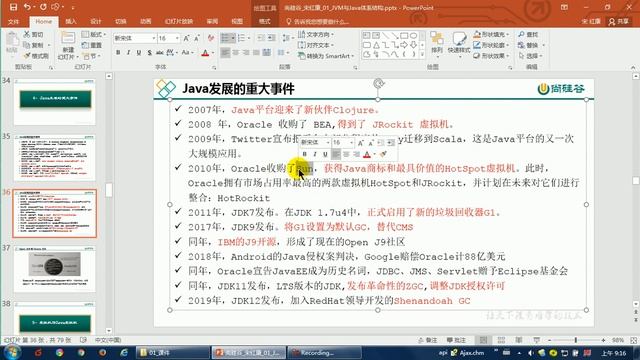Viewport: 640px width, 360px height.
Task: Switch to the Animations tab
Action: (x=146, y=21)
